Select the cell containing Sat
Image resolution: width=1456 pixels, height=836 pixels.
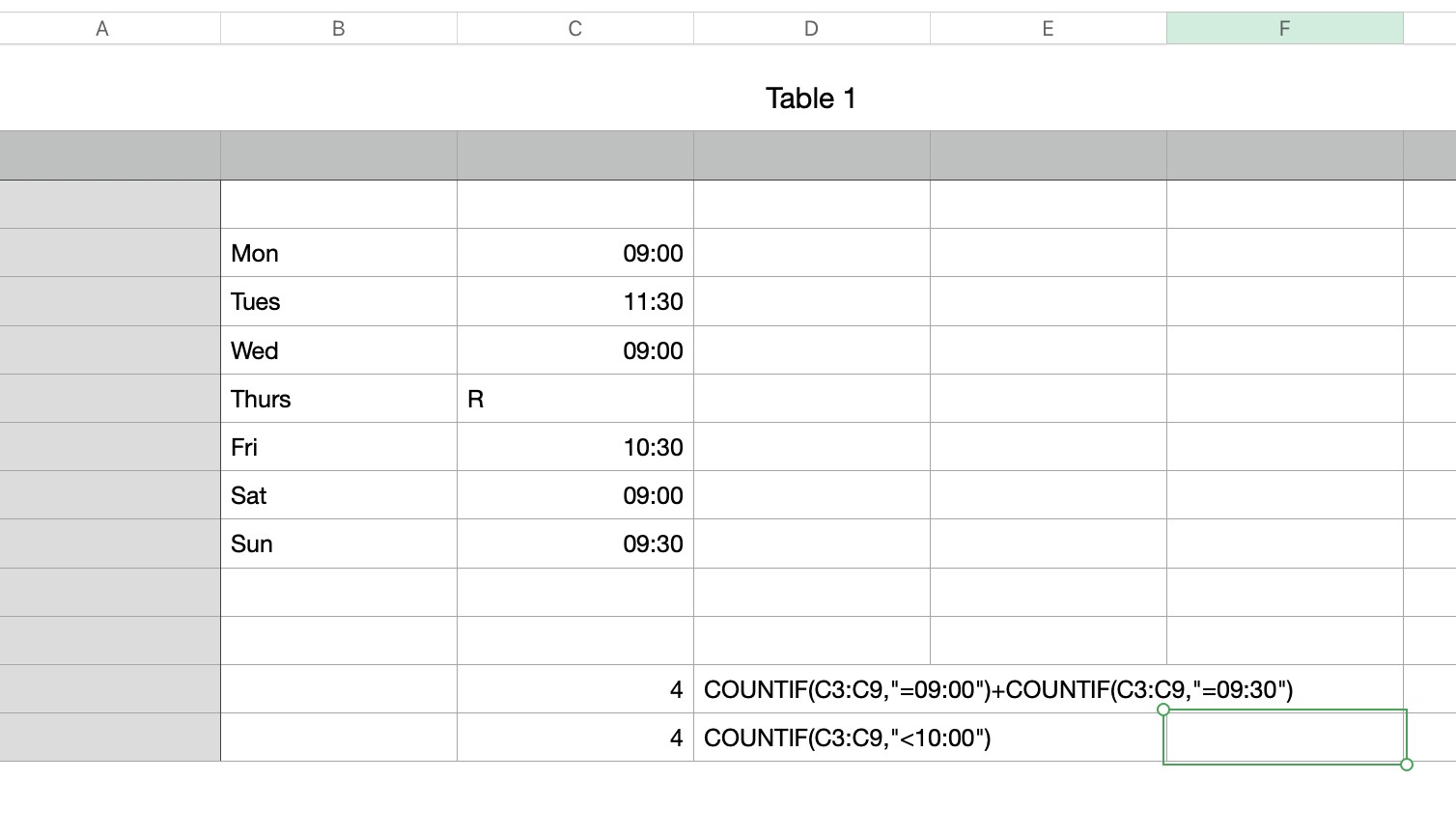(x=339, y=495)
